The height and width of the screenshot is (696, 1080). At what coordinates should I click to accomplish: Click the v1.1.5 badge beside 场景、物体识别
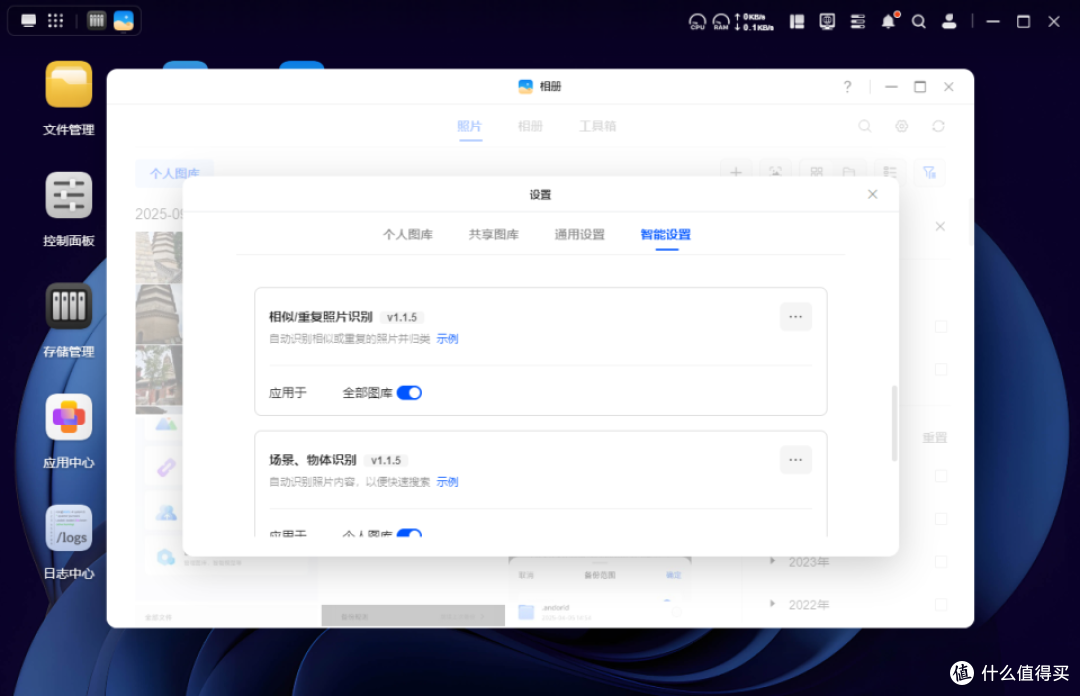coord(386,460)
